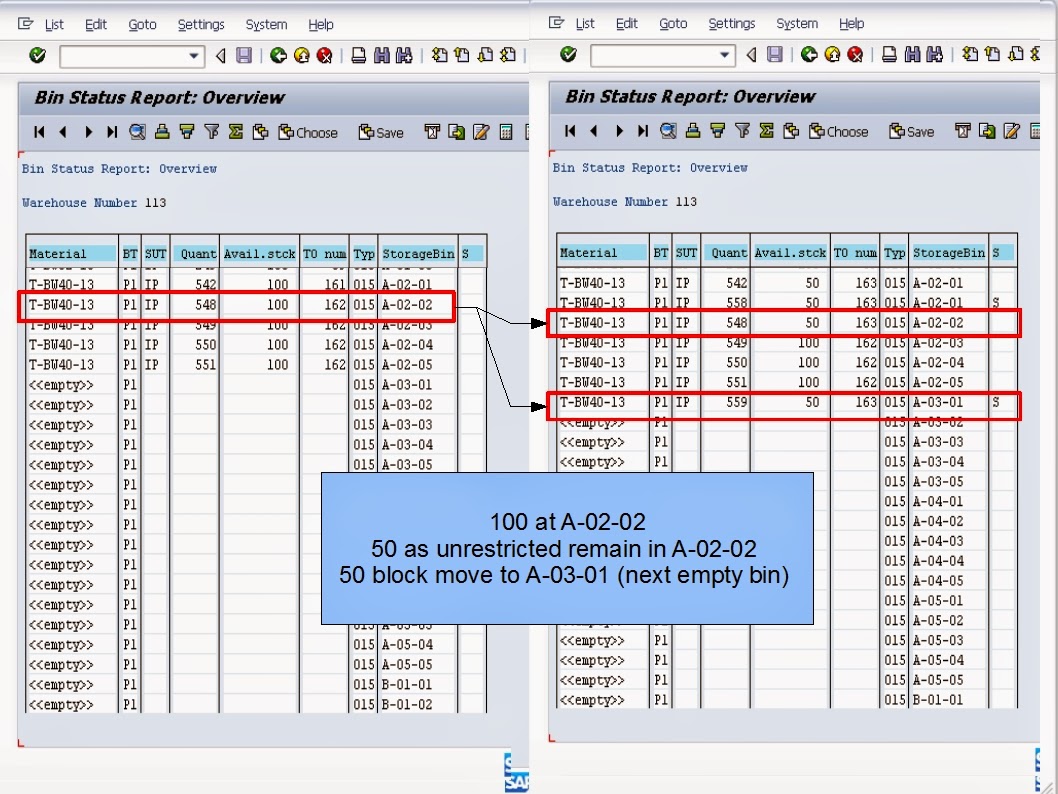Click the Total (sigma) icon

pyautogui.click(x=235, y=130)
